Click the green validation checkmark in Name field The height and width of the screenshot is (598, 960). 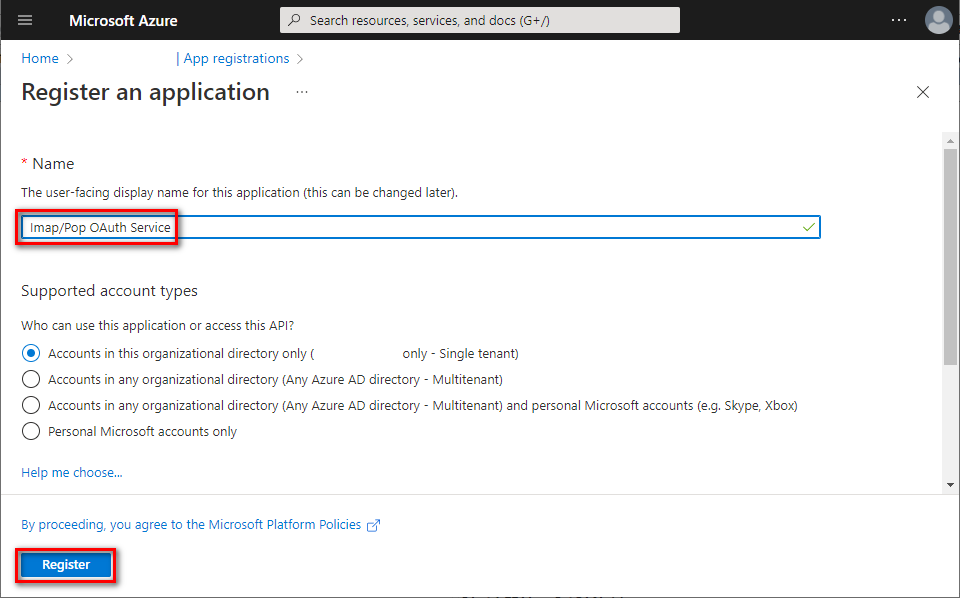(808, 227)
